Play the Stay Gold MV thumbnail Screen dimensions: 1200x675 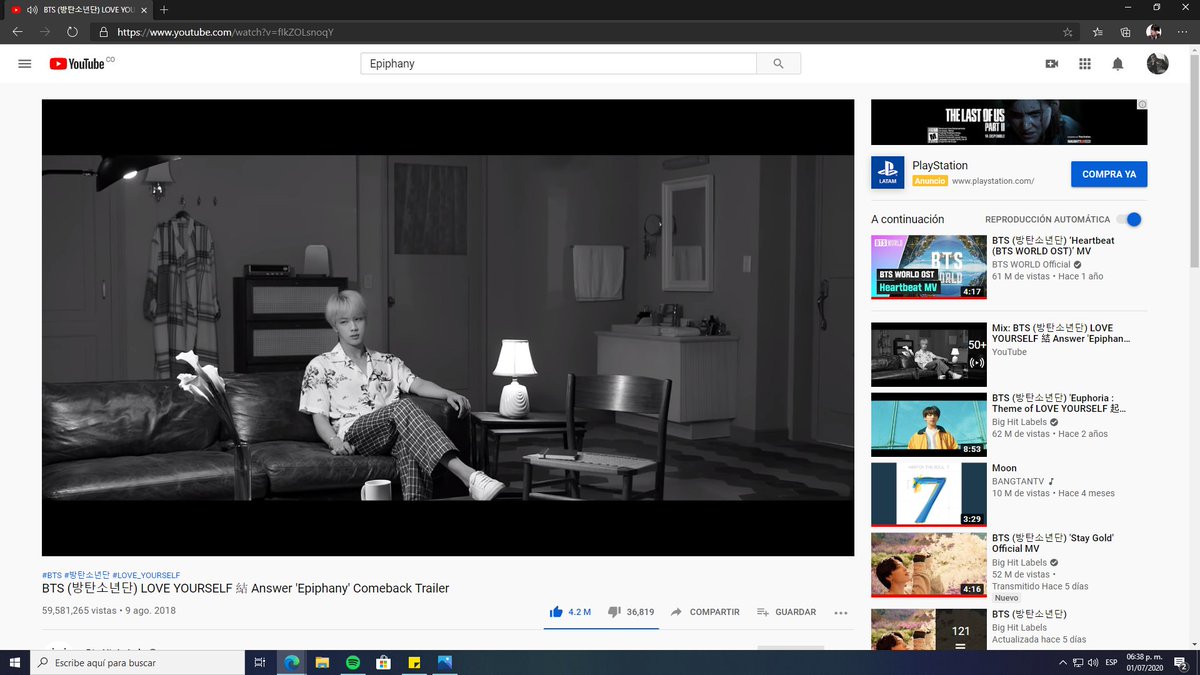(x=929, y=564)
